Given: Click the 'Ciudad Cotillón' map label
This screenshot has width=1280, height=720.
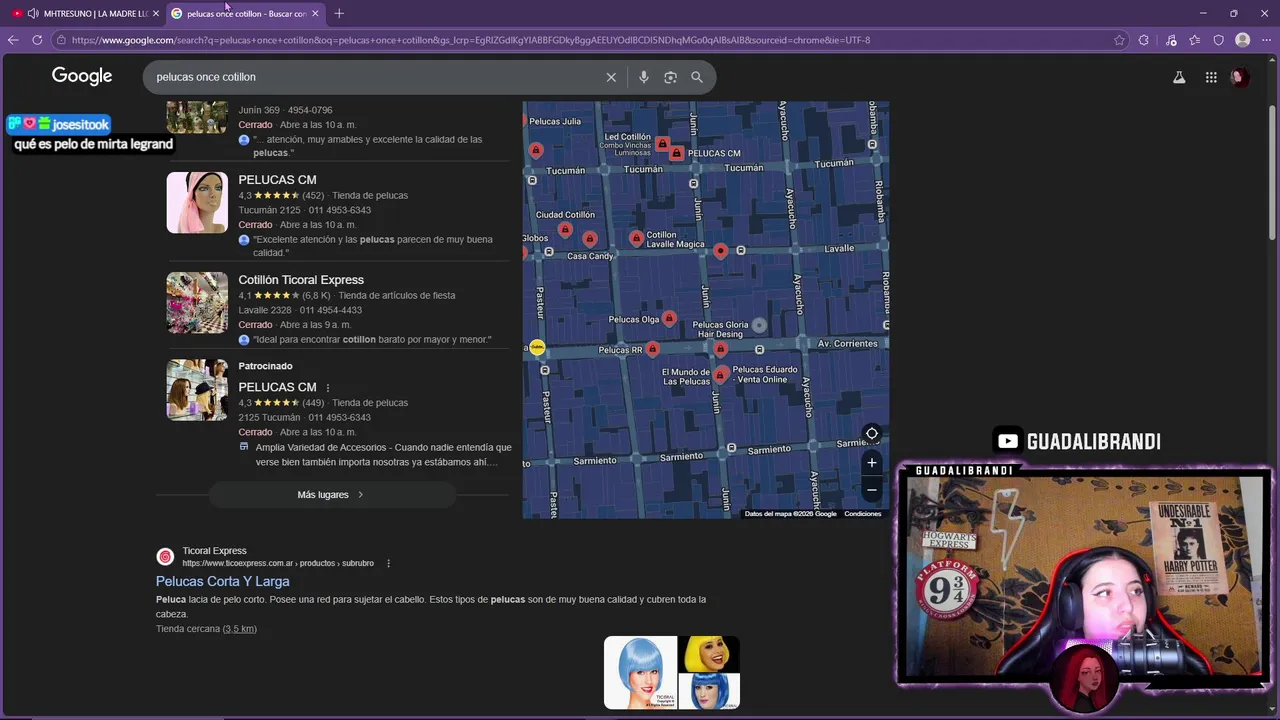Looking at the screenshot, I should (565, 215).
